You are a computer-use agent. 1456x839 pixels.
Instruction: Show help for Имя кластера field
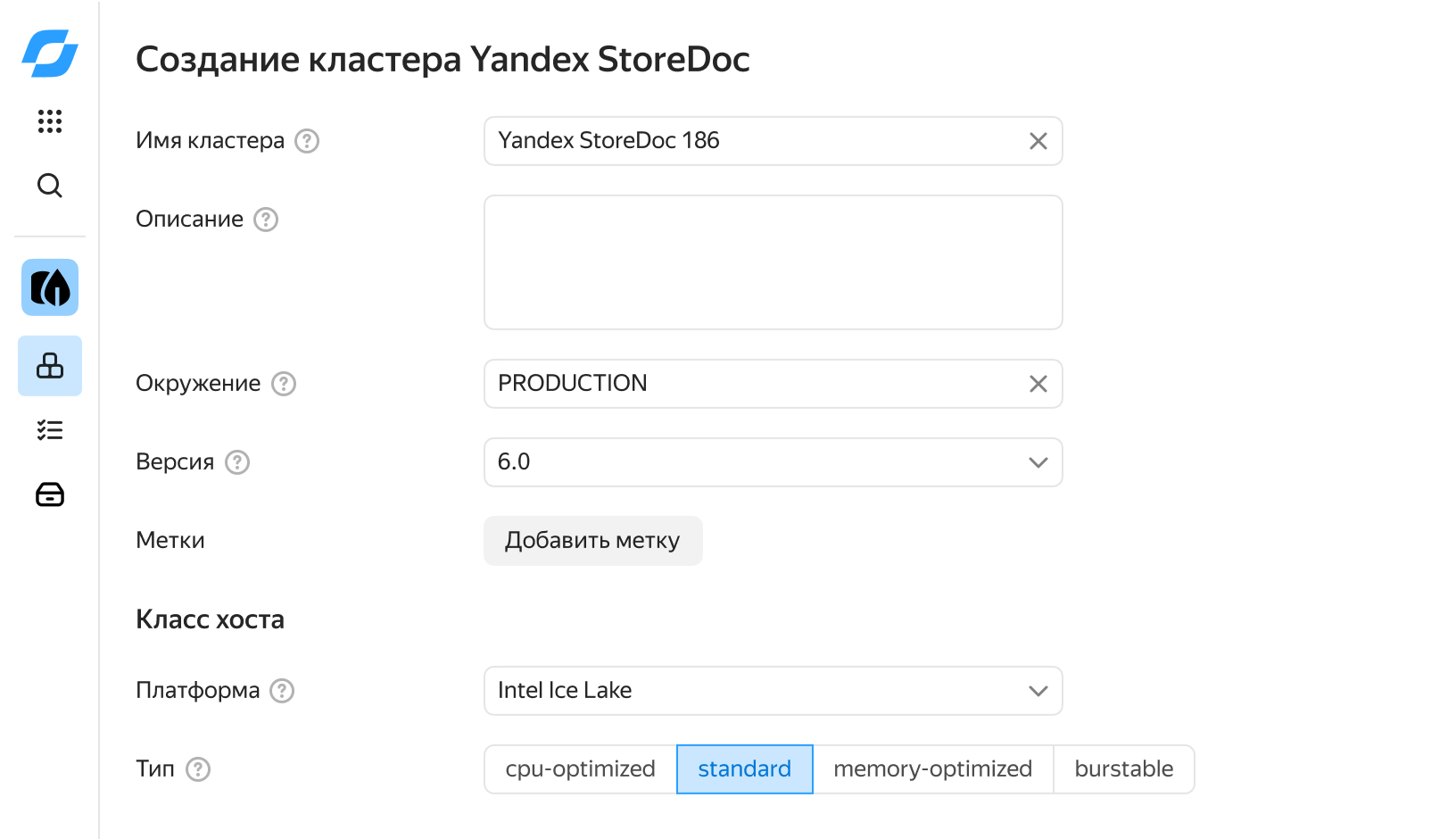click(307, 141)
